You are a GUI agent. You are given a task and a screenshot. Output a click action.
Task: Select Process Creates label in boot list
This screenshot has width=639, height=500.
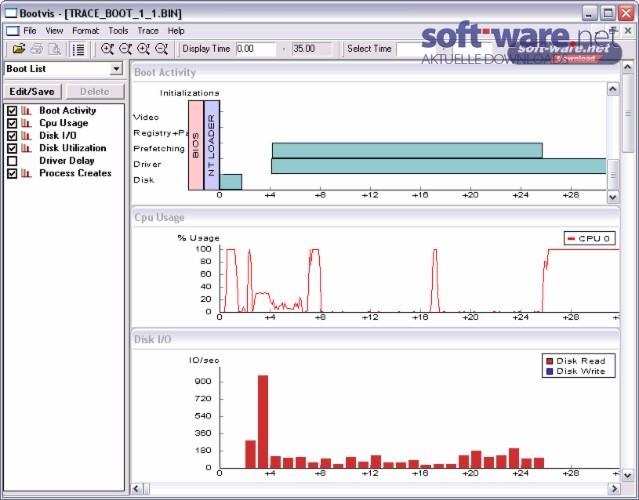click(75, 173)
